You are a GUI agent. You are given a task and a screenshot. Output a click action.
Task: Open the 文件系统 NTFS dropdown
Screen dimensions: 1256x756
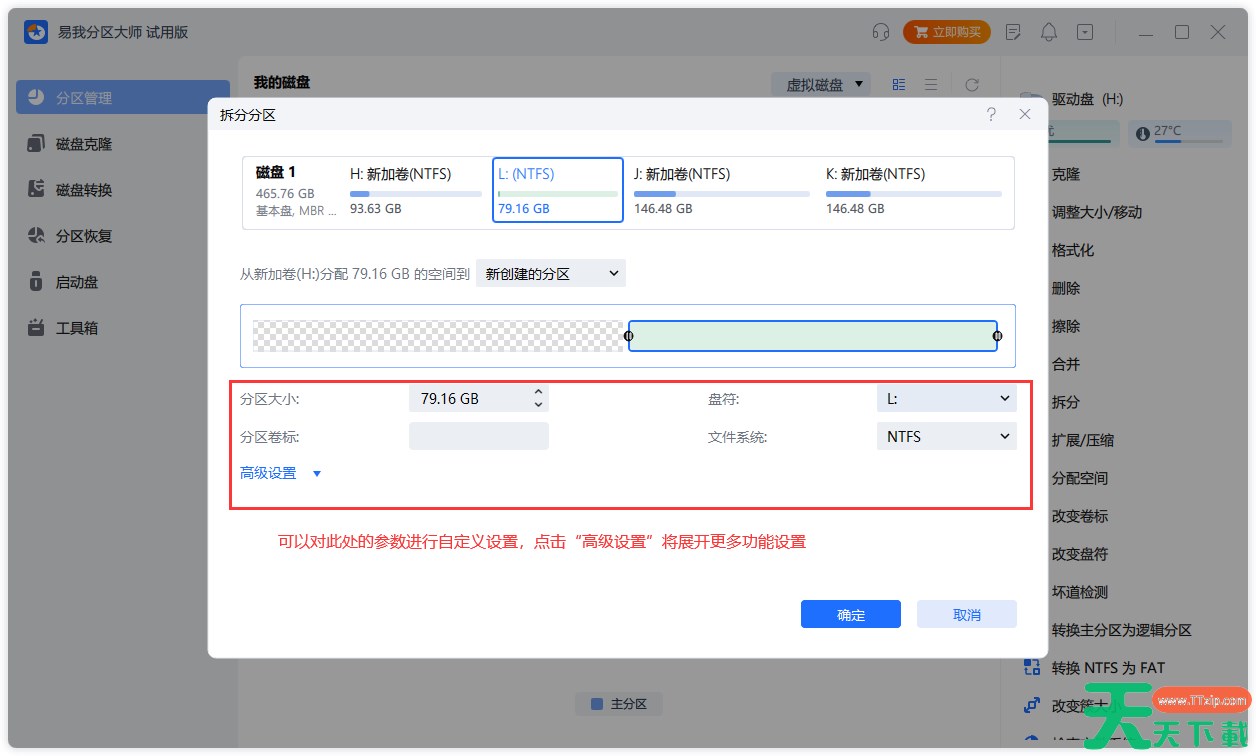[946, 436]
